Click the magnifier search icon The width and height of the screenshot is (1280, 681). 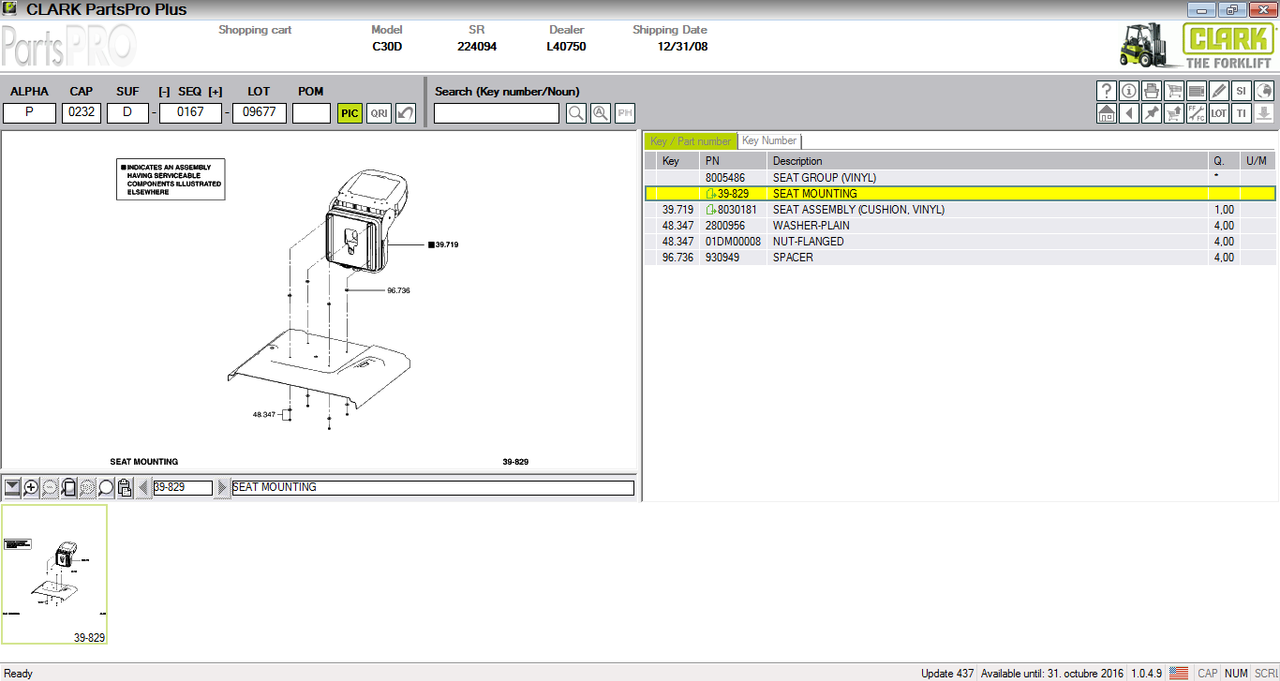576,113
